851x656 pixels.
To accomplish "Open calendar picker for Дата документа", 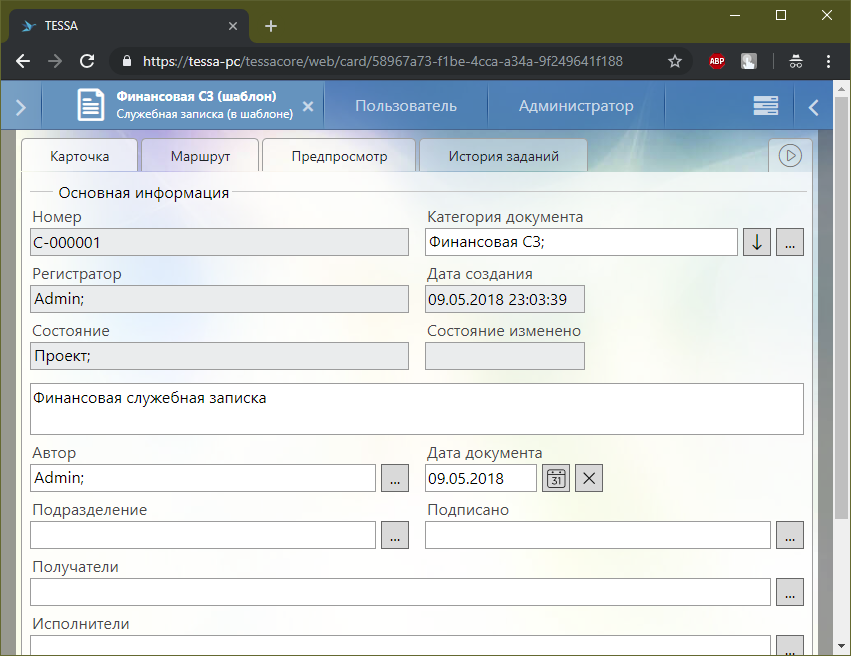I will 556,479.
